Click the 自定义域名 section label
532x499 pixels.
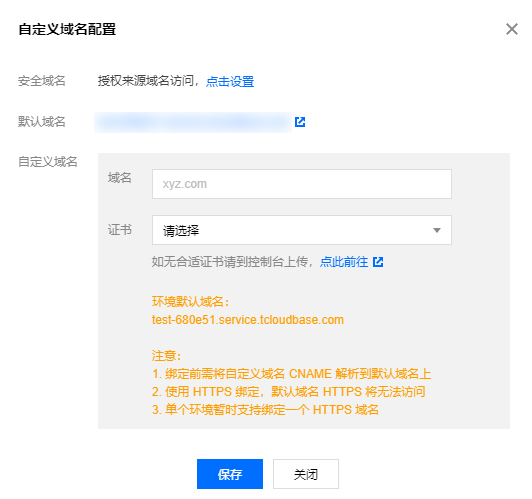click(48, 162)
